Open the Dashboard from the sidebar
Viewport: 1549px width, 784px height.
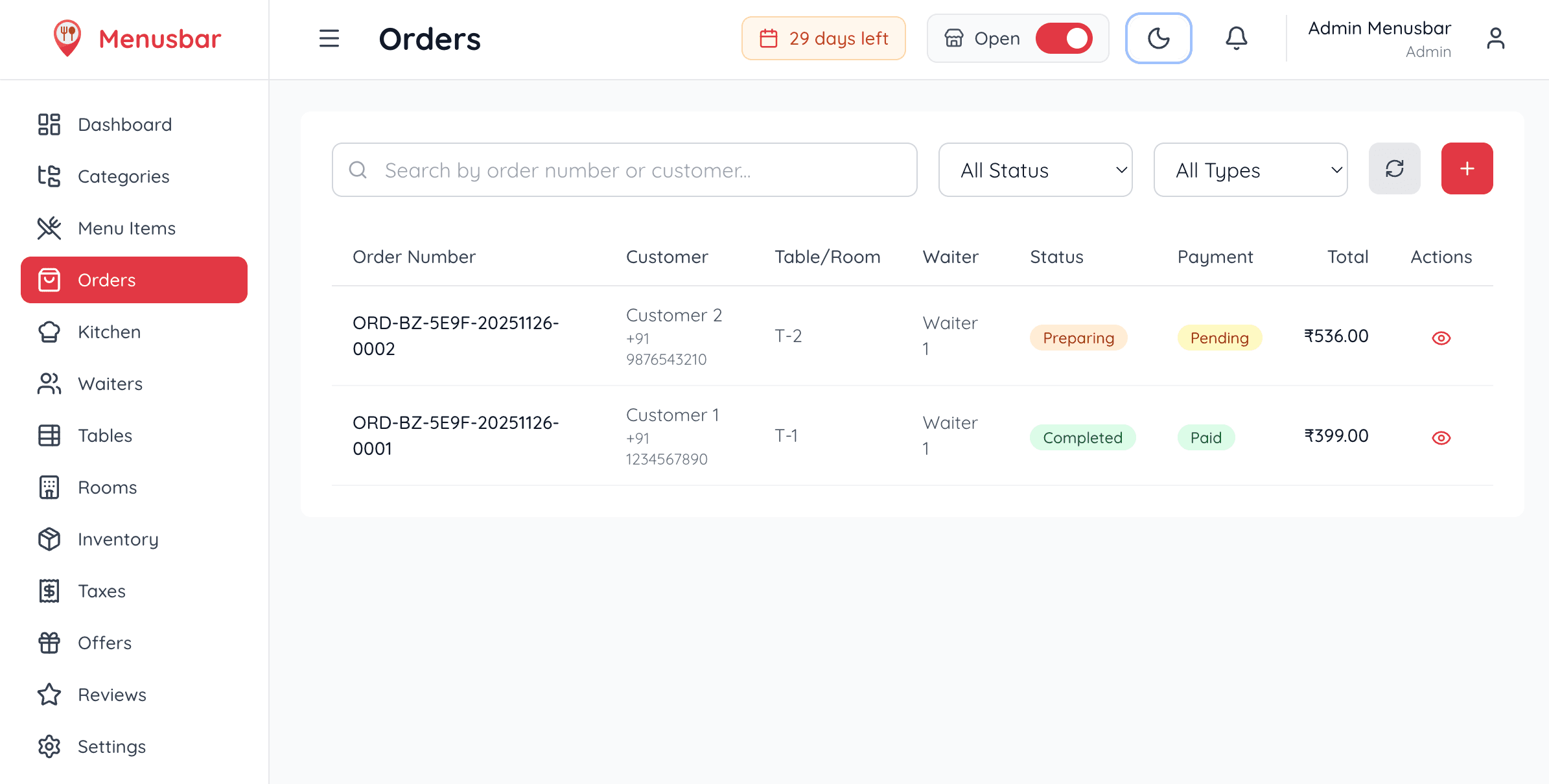click(124, 124)
